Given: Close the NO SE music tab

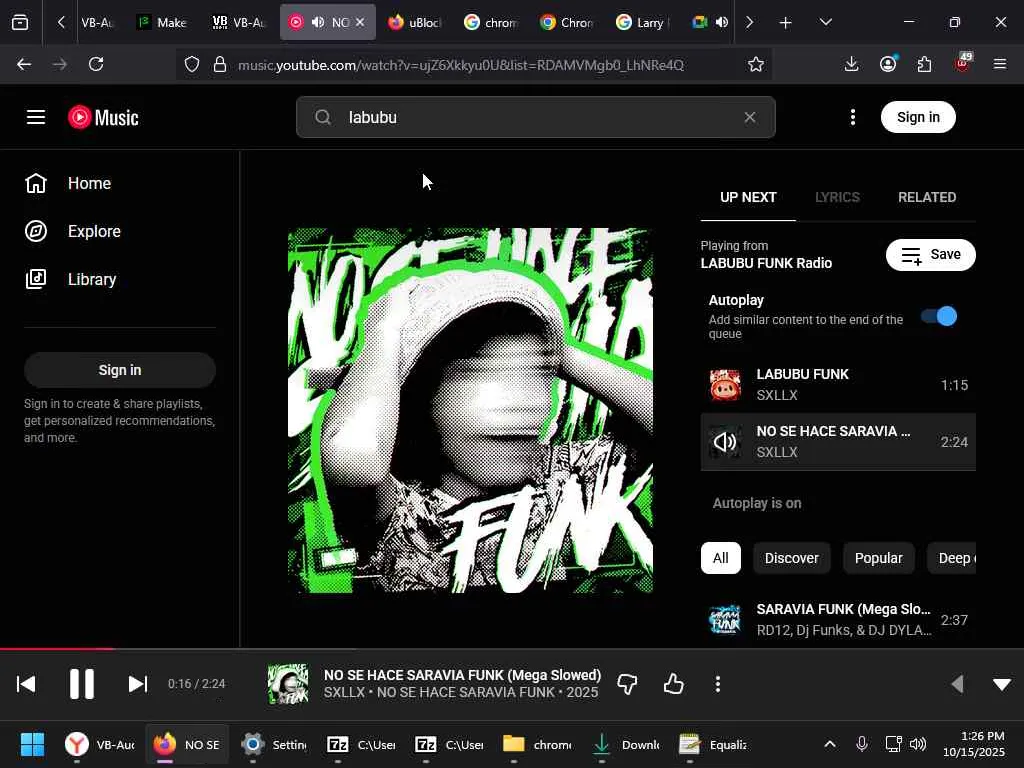Looking at the screenshot, I should click(x=360, y=22).
